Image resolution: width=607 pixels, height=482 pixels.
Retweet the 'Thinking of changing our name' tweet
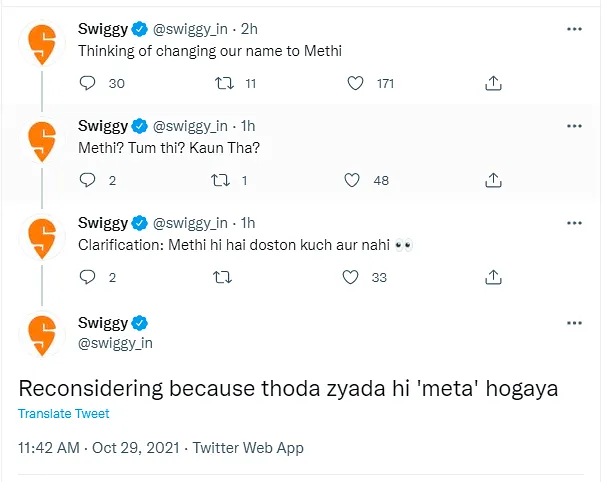coord(225,83)
